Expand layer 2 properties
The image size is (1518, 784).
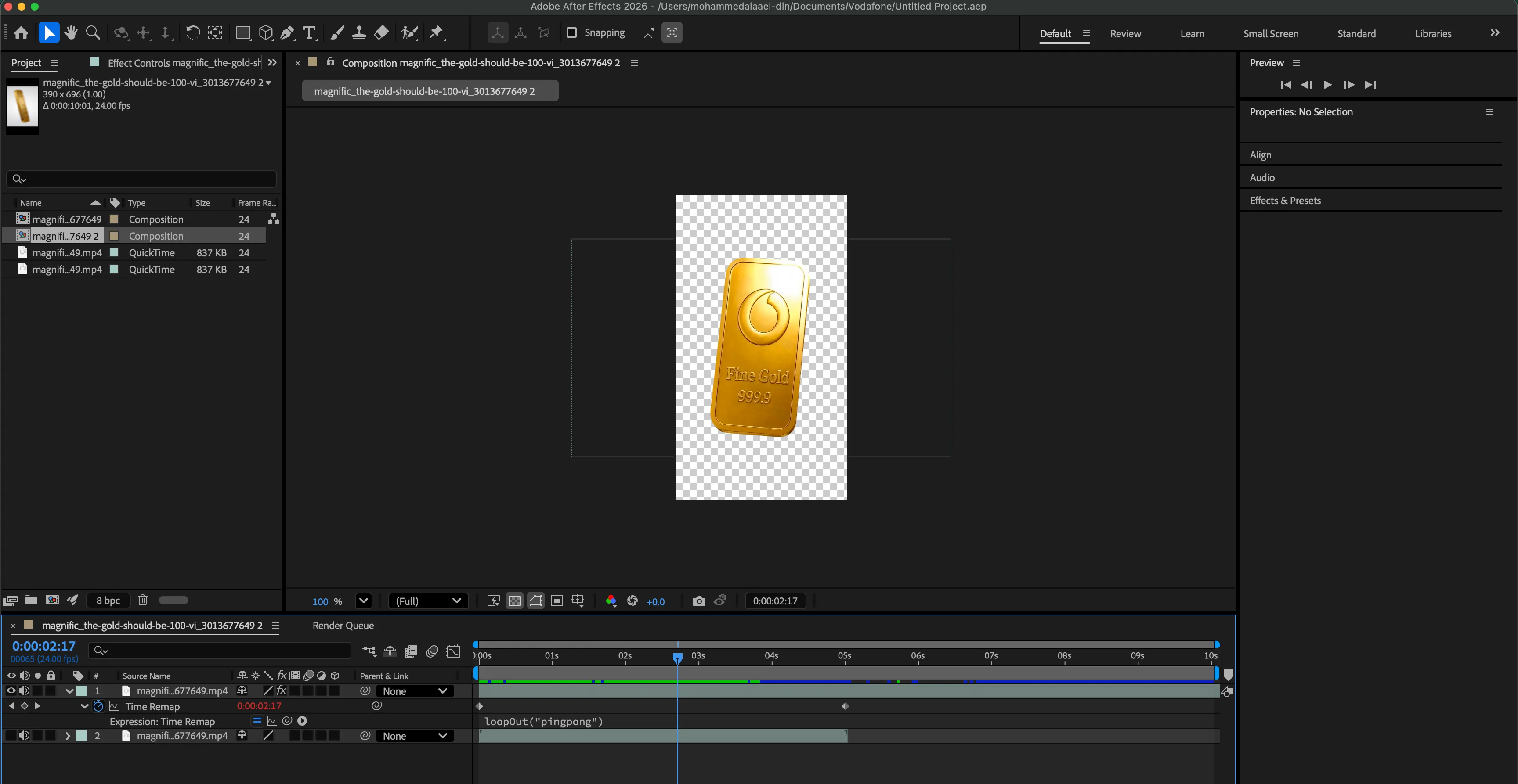(x=68, y=736)
